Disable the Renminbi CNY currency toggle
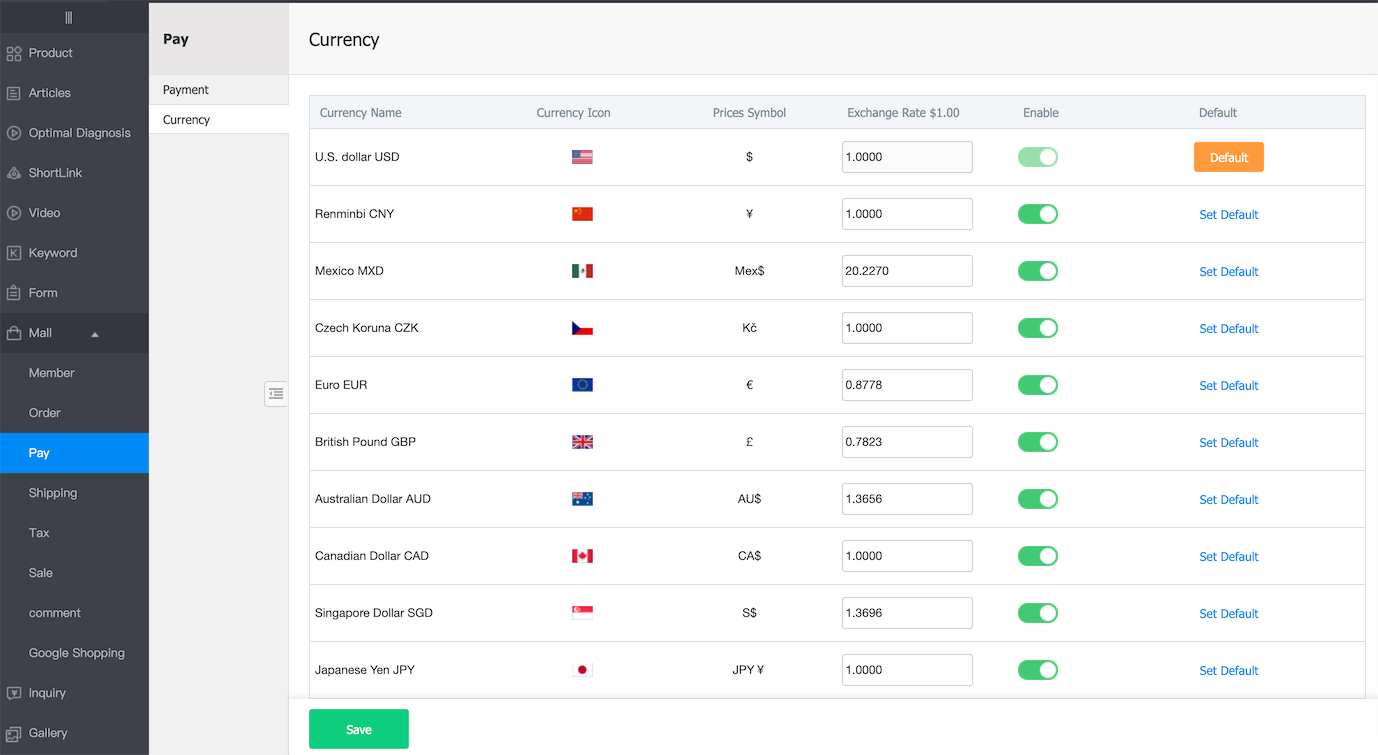The image size is (1378, 755). tap(1037, 214)
